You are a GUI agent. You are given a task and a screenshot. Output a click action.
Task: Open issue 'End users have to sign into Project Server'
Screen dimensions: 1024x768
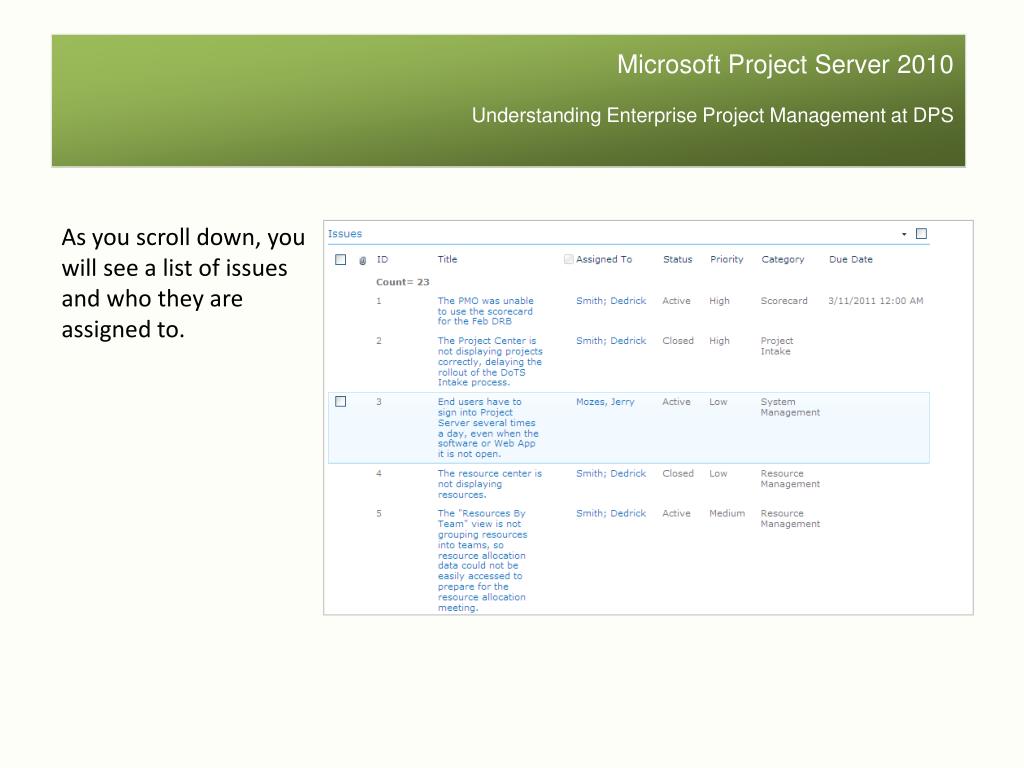tap(488, 428)
